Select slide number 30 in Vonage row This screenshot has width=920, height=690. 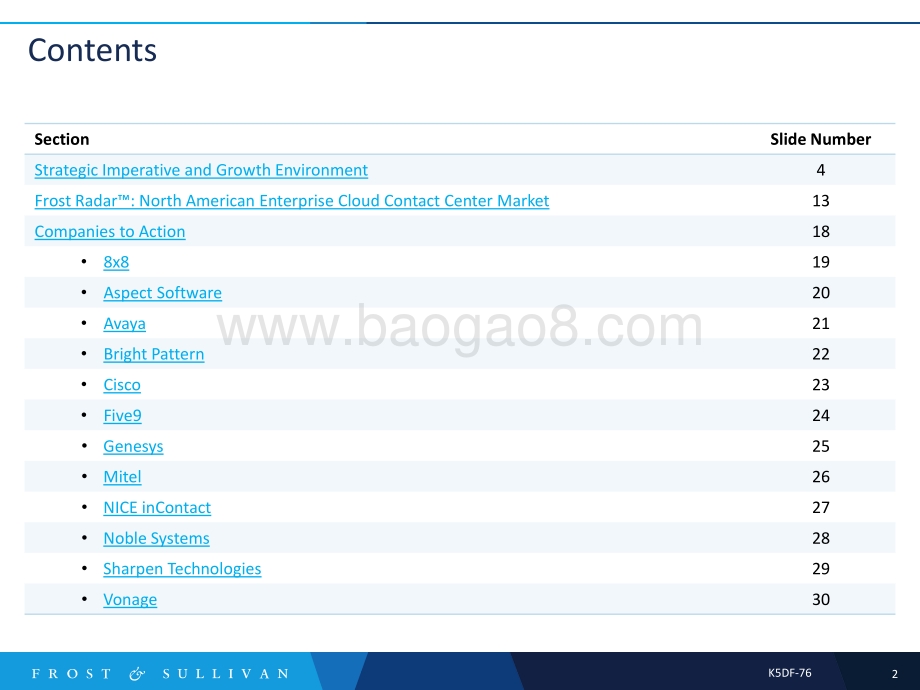[821, 600]
